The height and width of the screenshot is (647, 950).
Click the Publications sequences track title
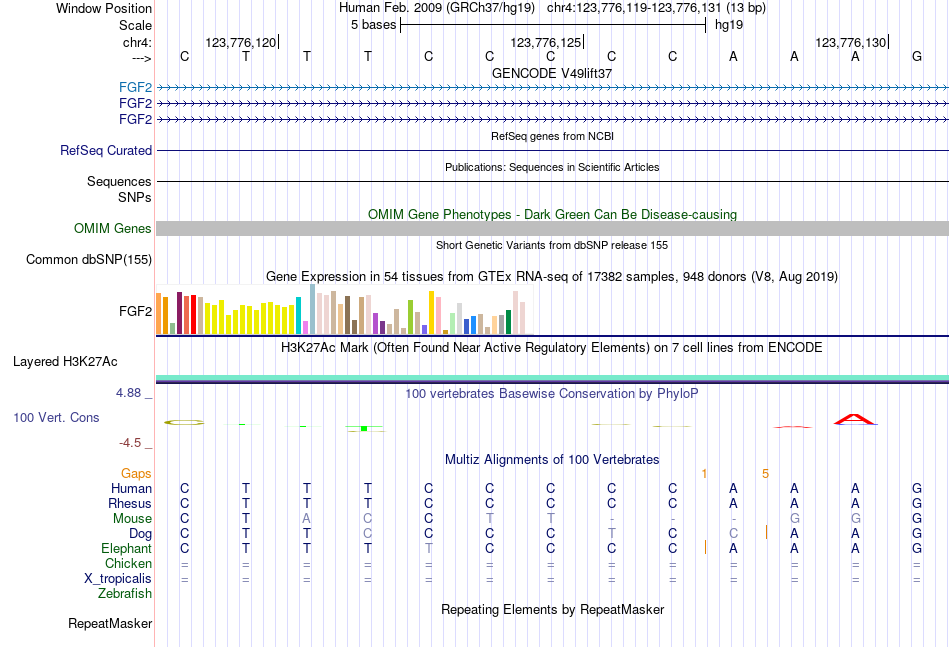[x=552, y=167]
